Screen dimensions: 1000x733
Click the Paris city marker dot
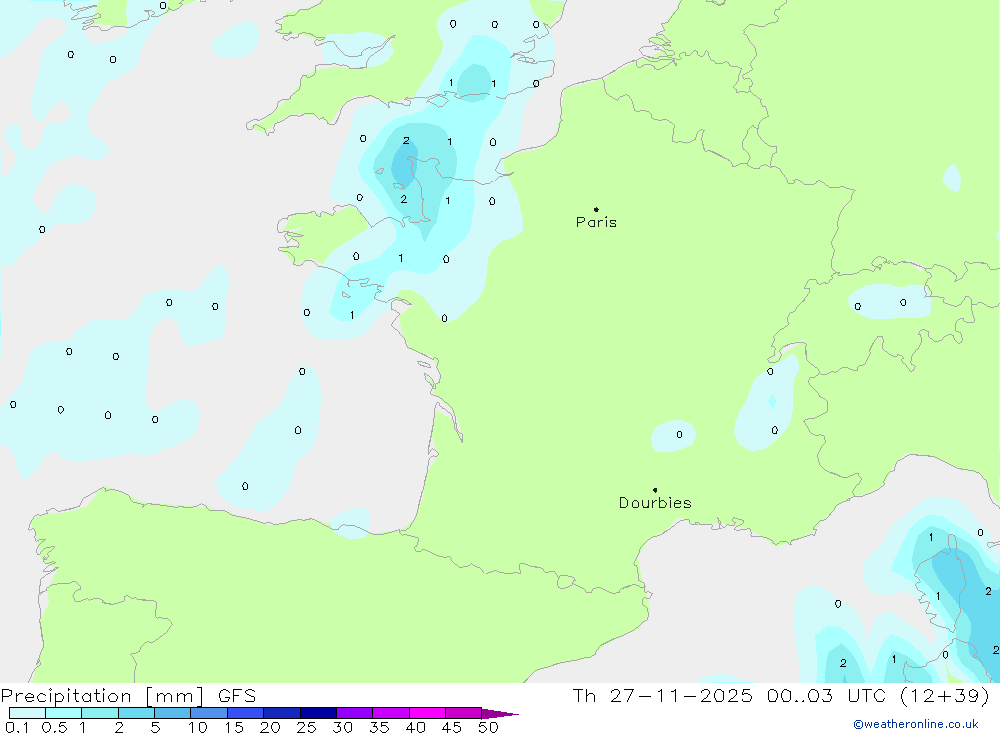click(596, 209)
